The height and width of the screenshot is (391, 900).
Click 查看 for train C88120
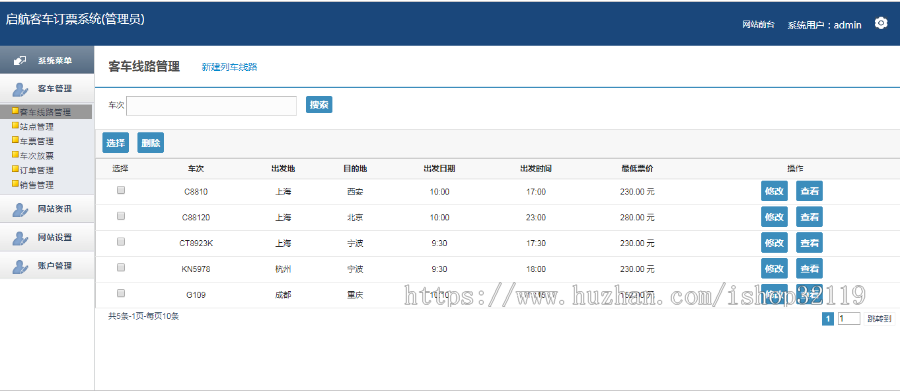point(809,217)
